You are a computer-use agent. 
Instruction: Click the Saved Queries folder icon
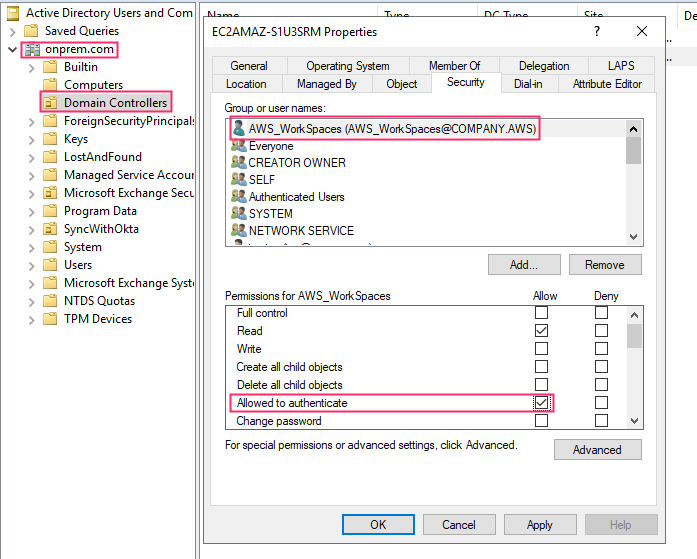point(31,31)
